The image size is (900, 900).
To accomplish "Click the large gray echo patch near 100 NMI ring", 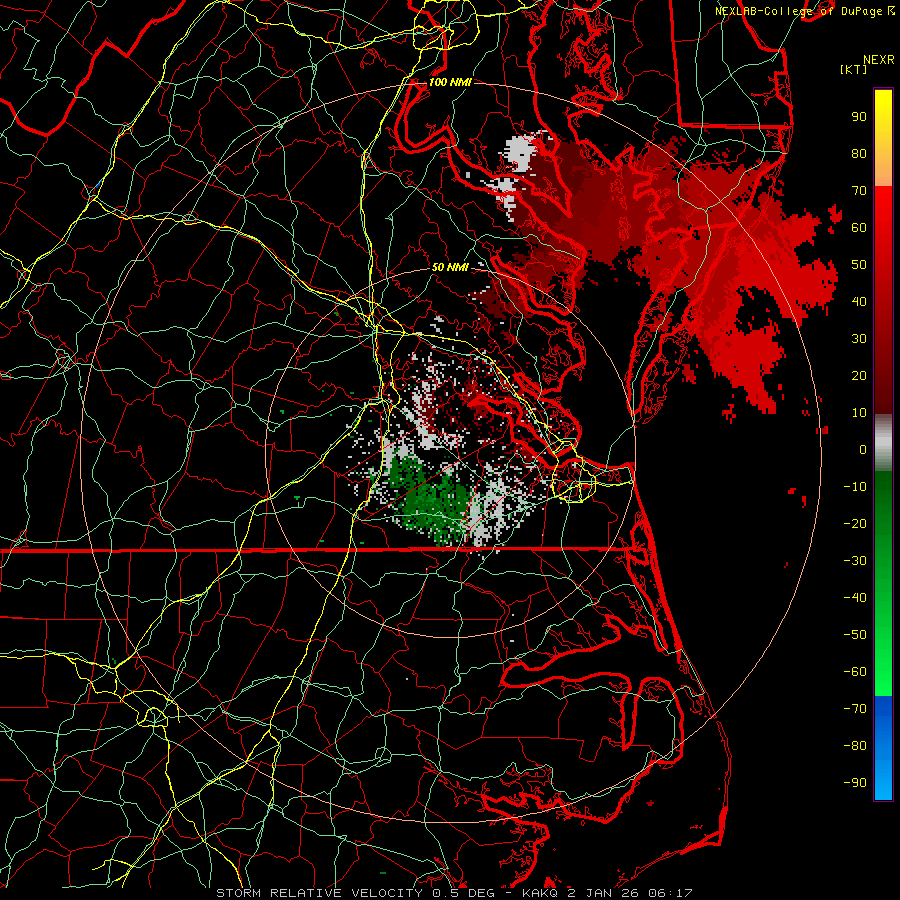I will point(519,154).
